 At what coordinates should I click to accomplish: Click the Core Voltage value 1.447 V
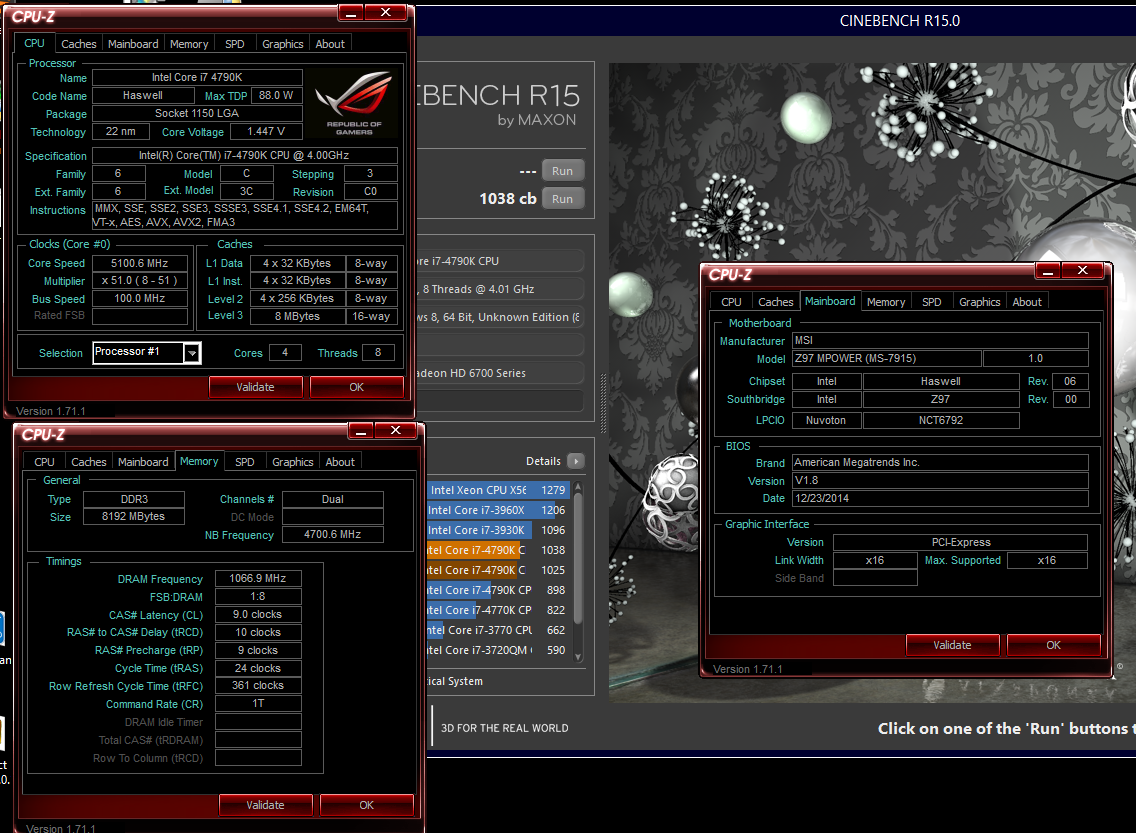coord(267,131)
